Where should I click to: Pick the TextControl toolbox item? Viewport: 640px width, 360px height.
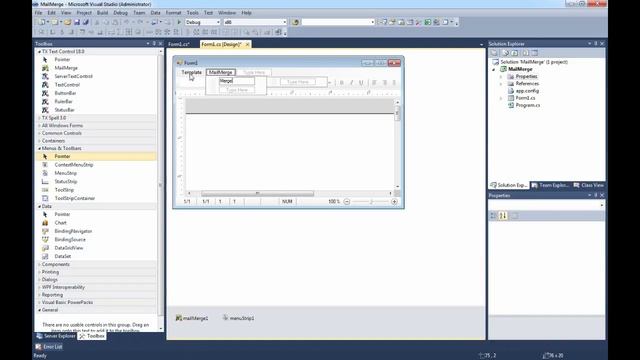(67, 85)
